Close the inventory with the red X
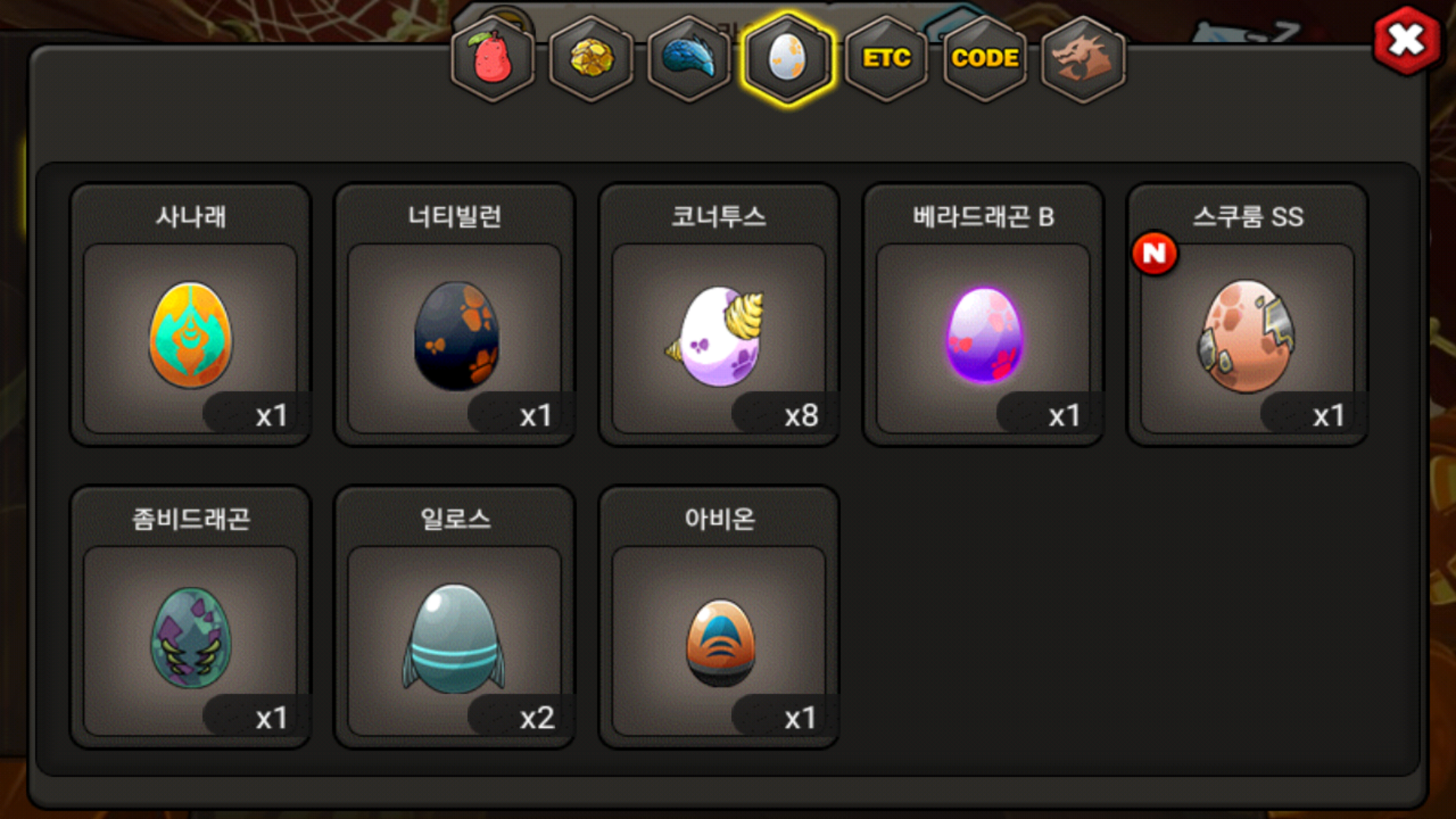 click(1407, 40)
